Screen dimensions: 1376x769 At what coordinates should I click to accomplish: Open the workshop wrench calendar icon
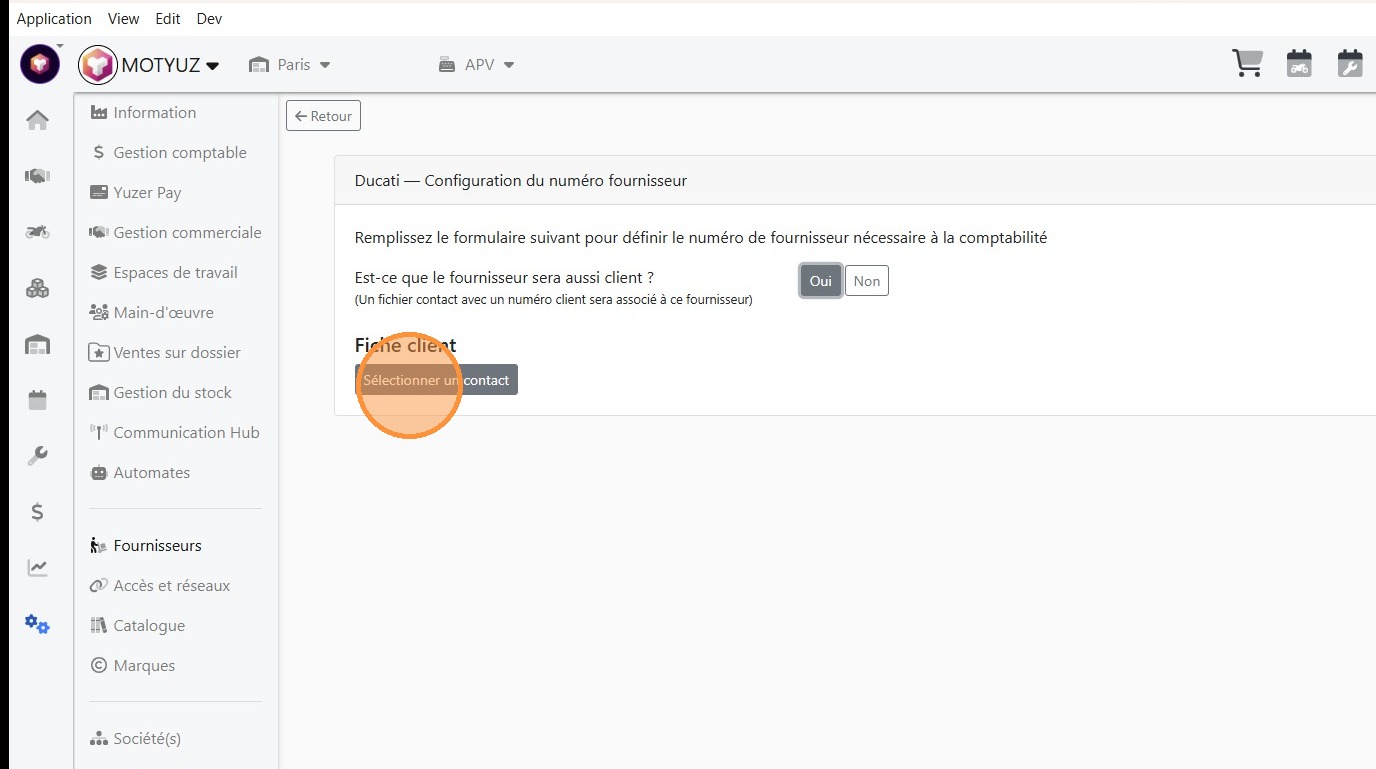point(1350,64)
